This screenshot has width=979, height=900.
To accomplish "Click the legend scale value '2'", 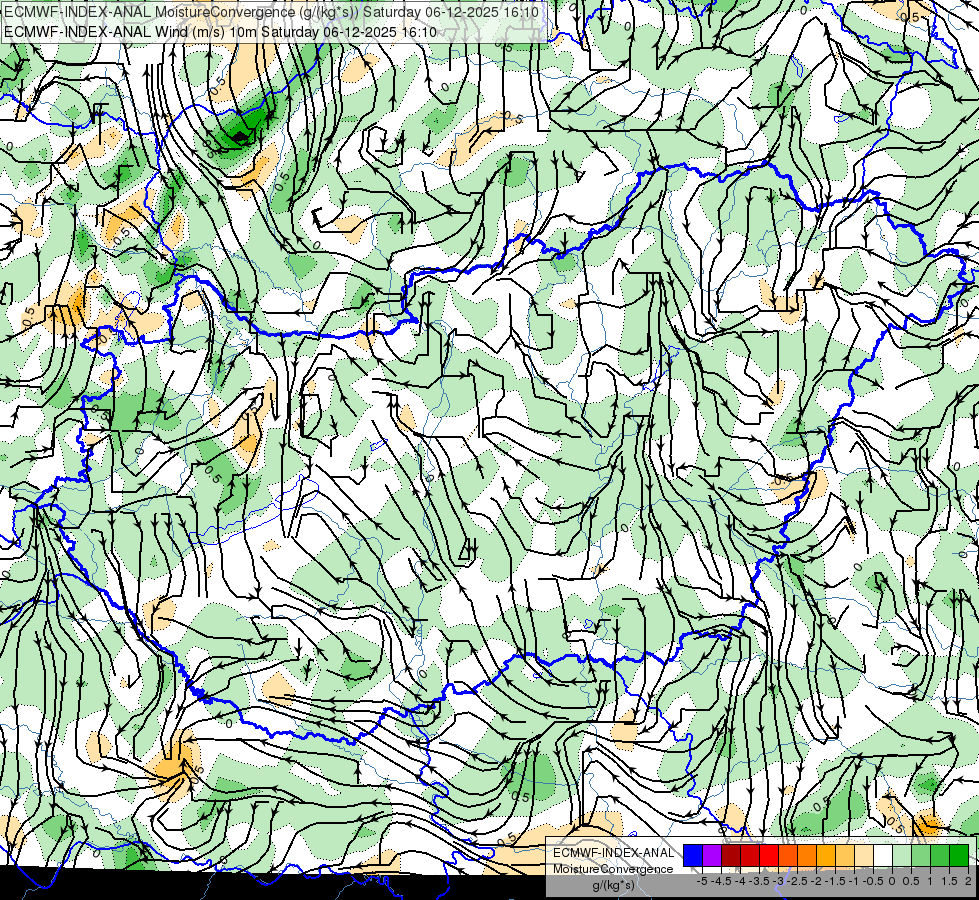I will 968,881.
